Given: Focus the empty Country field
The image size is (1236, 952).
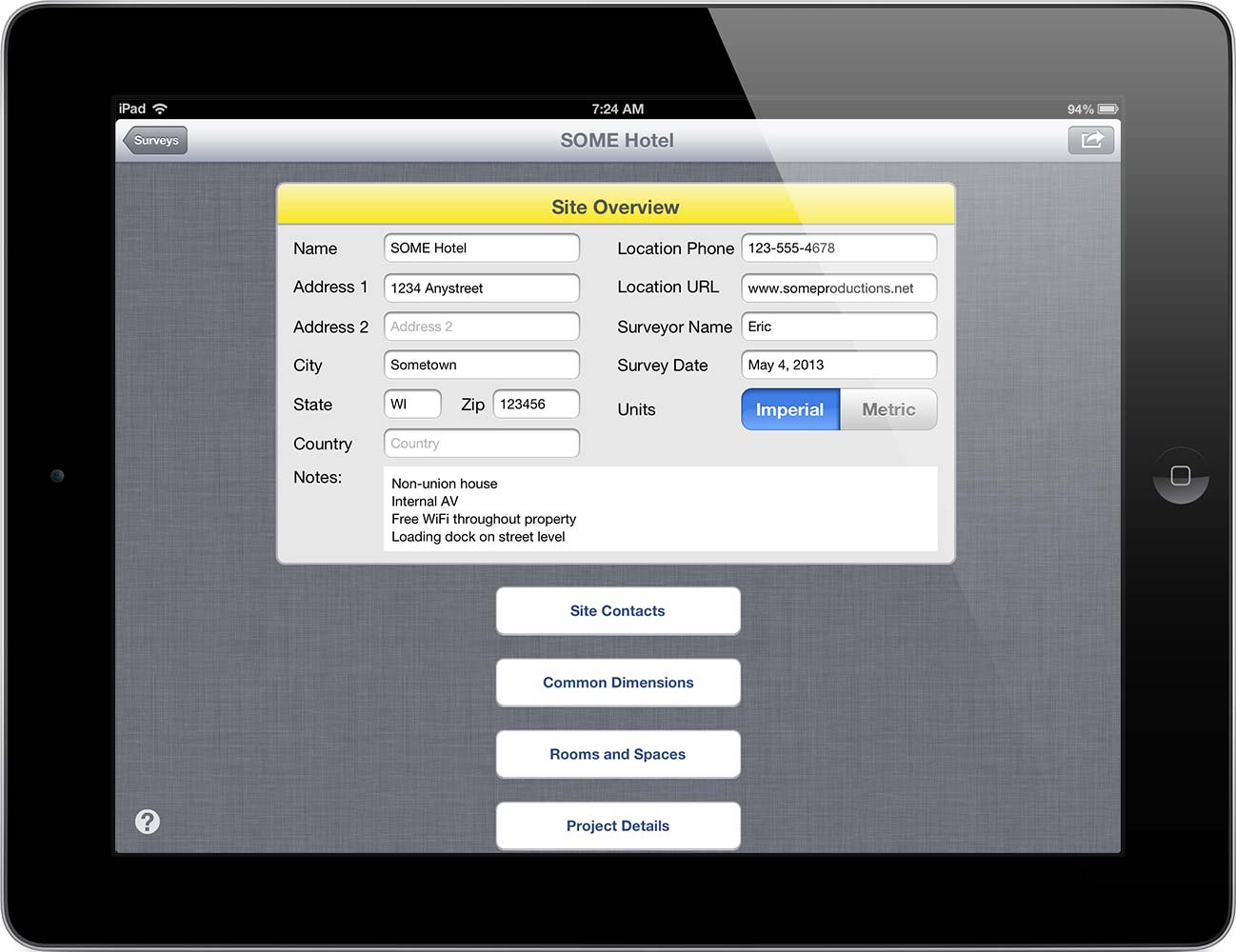Looking at the screenshot, I should pos(482,444).
